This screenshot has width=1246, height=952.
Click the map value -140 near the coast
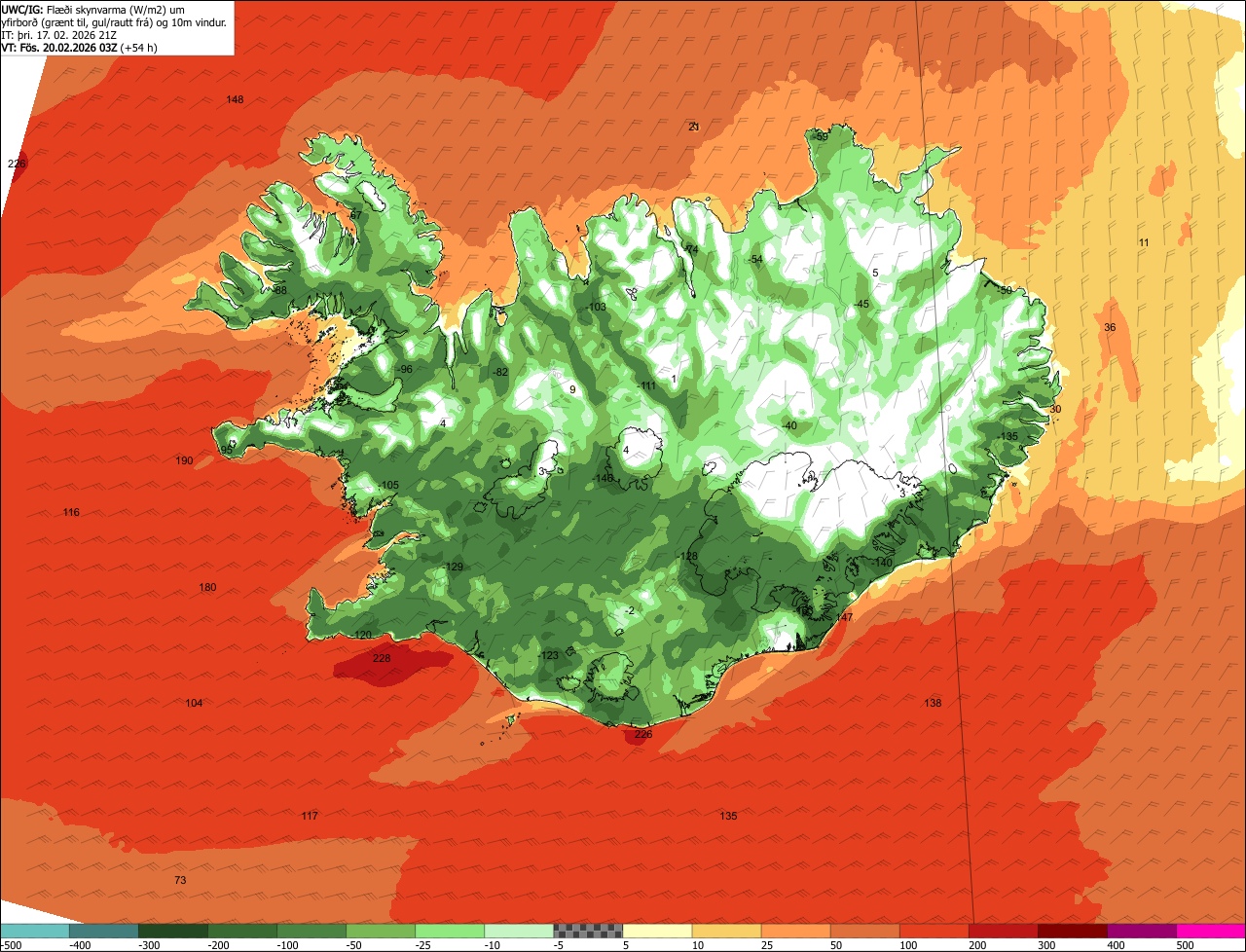pyautogui.click(x=882, y=563)
